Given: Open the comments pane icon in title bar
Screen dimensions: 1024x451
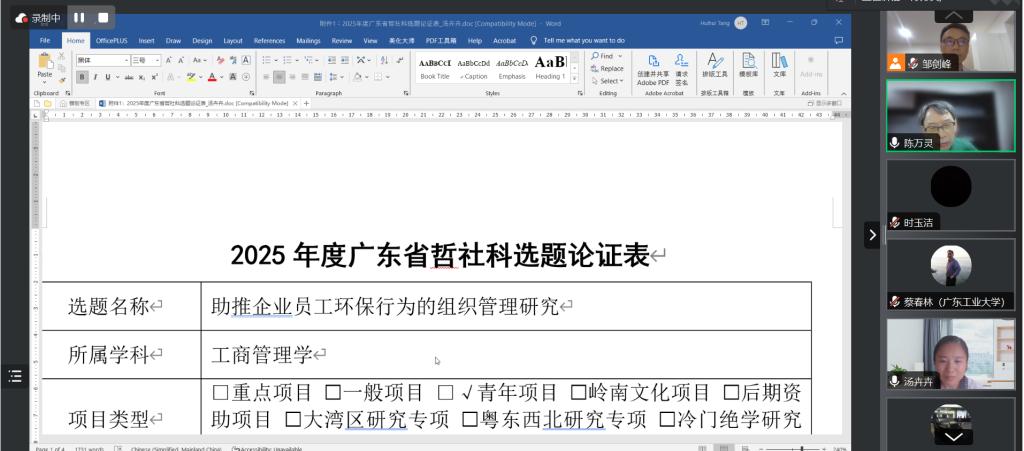Looking at the screenshot, I should pos(838,40).
